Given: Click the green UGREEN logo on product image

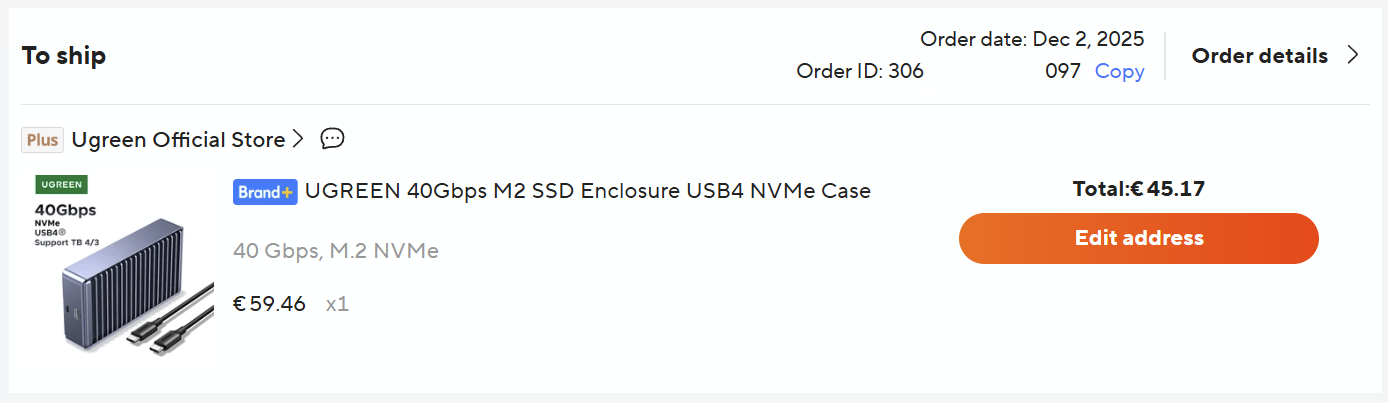Looking at the screenshot, I should pyautogui.click(x=62, y=185).
